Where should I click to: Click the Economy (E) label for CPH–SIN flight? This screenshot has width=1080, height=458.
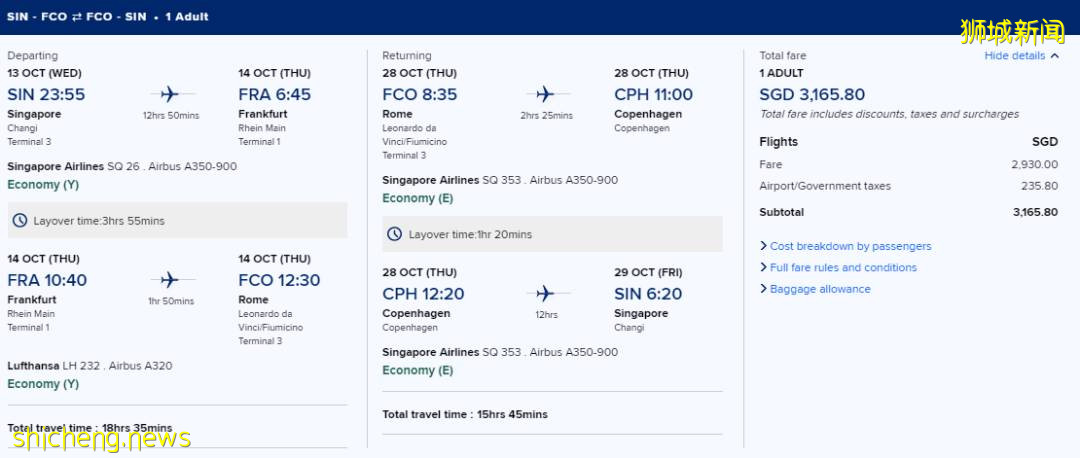click(x=417, y=370)
